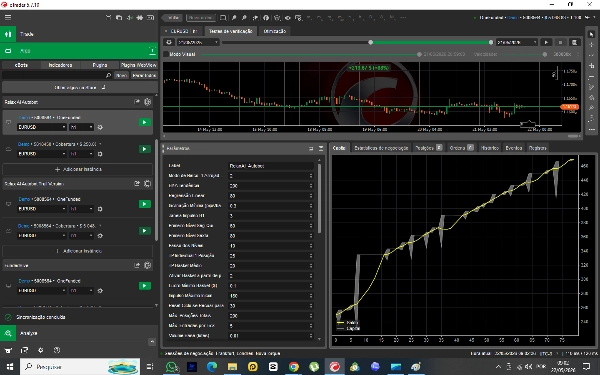Open WhatsApp from the Windows taskbar
Screen dimensions: 600x375
click(x=171, y=367)
